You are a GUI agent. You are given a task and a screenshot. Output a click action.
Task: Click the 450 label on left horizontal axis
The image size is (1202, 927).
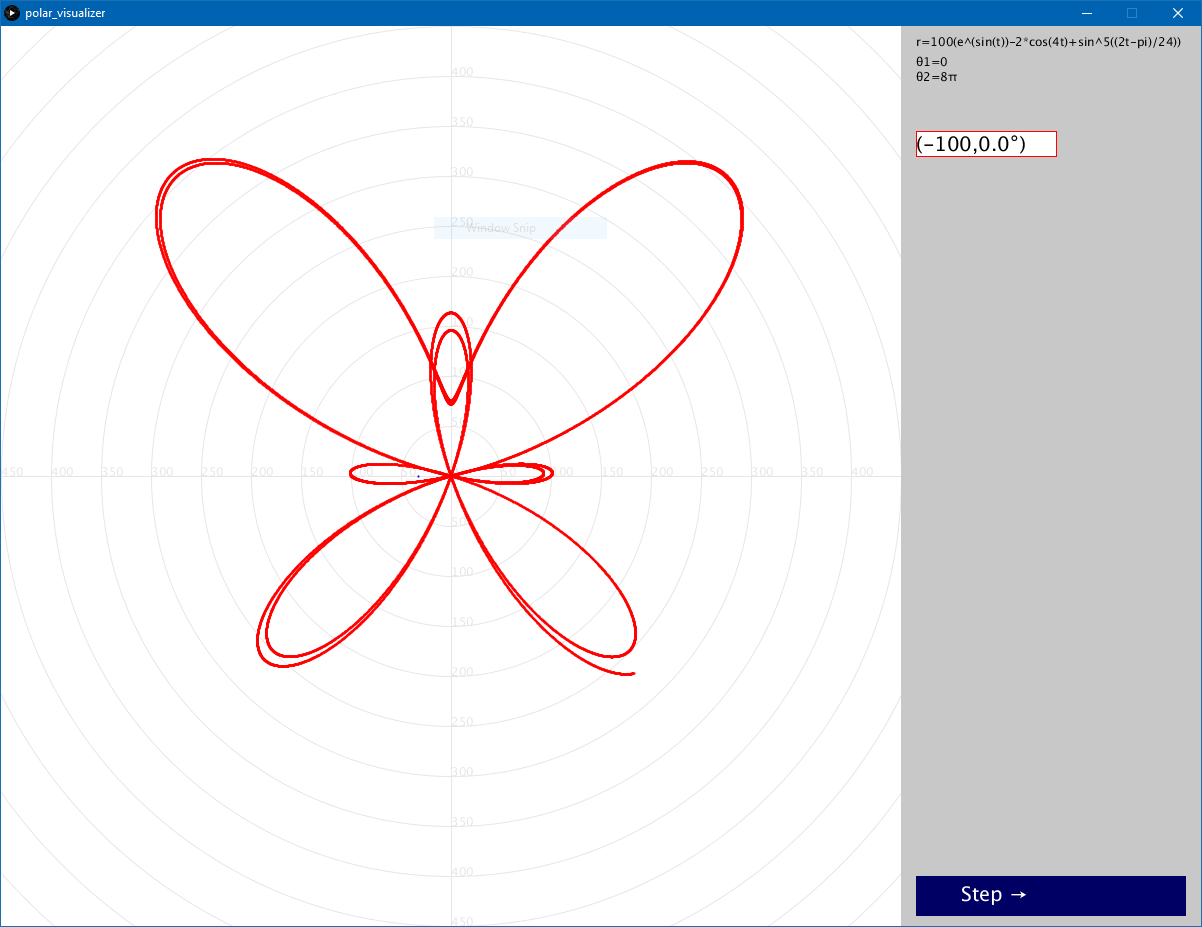(x=13, y=472)
